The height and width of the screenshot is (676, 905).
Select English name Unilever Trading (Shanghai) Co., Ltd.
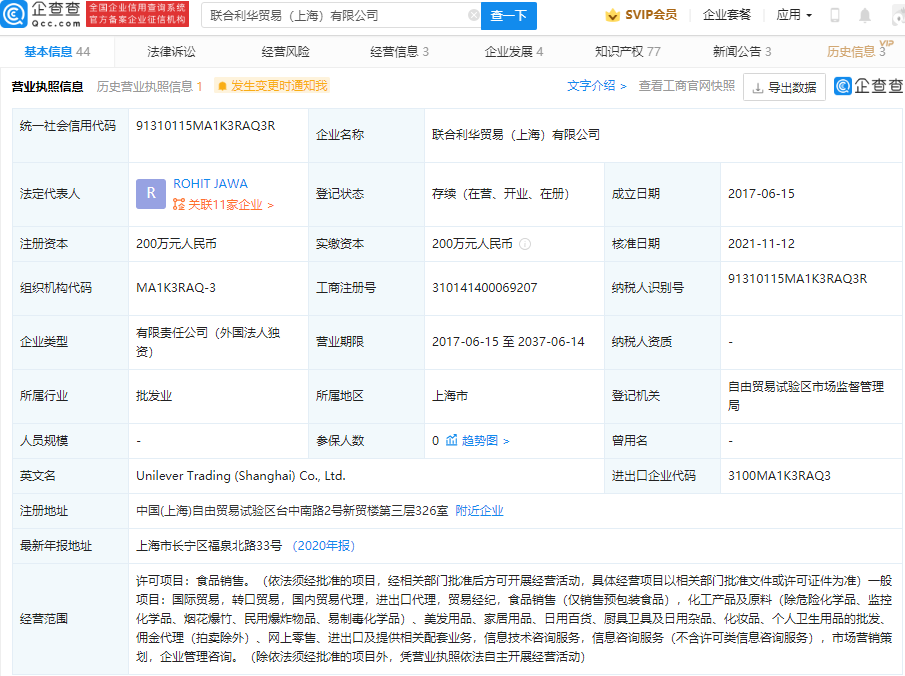pos(241,476)
